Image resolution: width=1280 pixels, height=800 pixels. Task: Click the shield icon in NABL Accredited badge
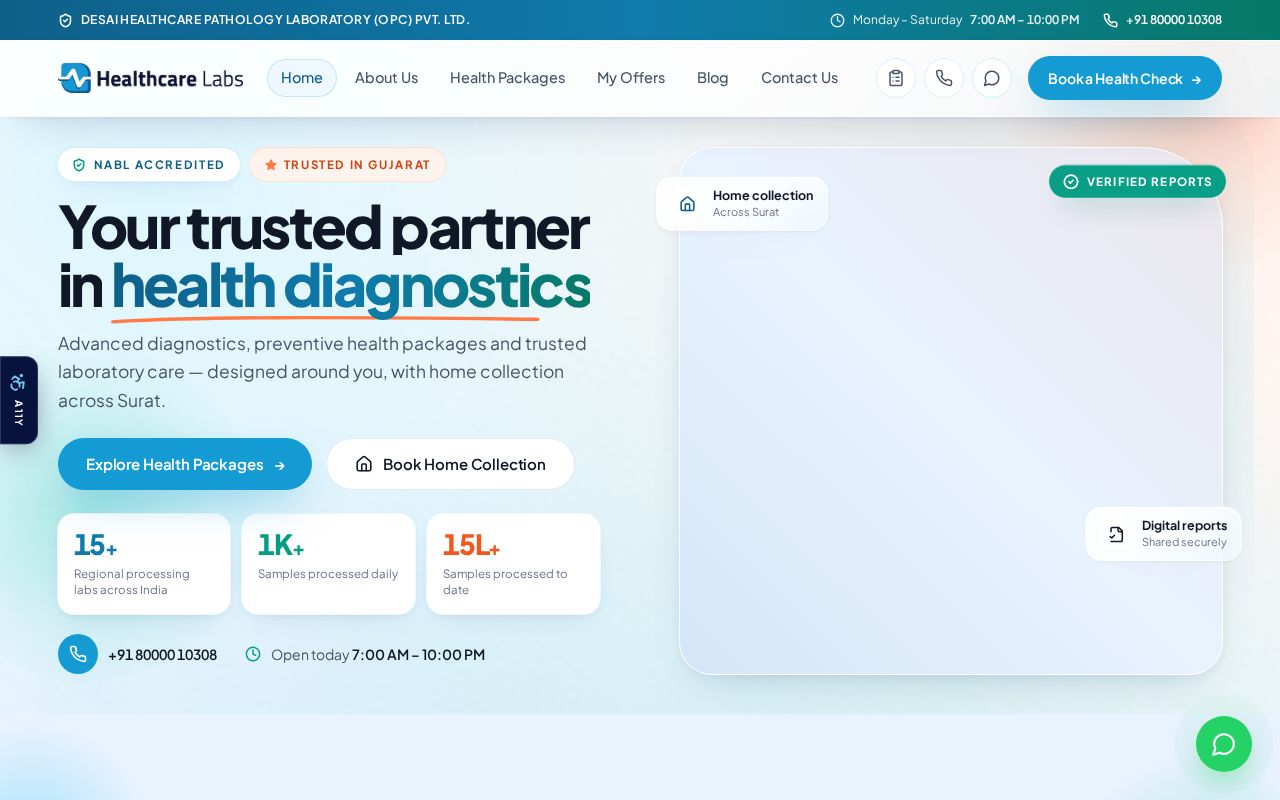pyautogui.click(x=80, y=165)
